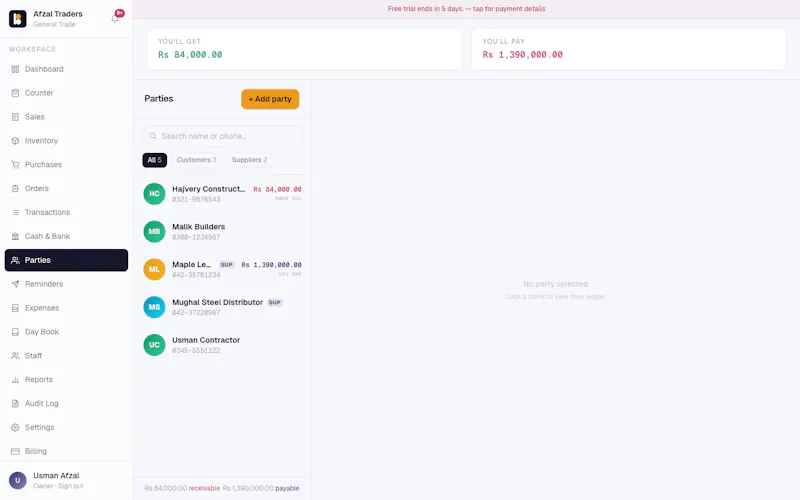Click the ML avatar for Maple Leaf
This screenshot has height=500, width=800.
pos(154,269)
